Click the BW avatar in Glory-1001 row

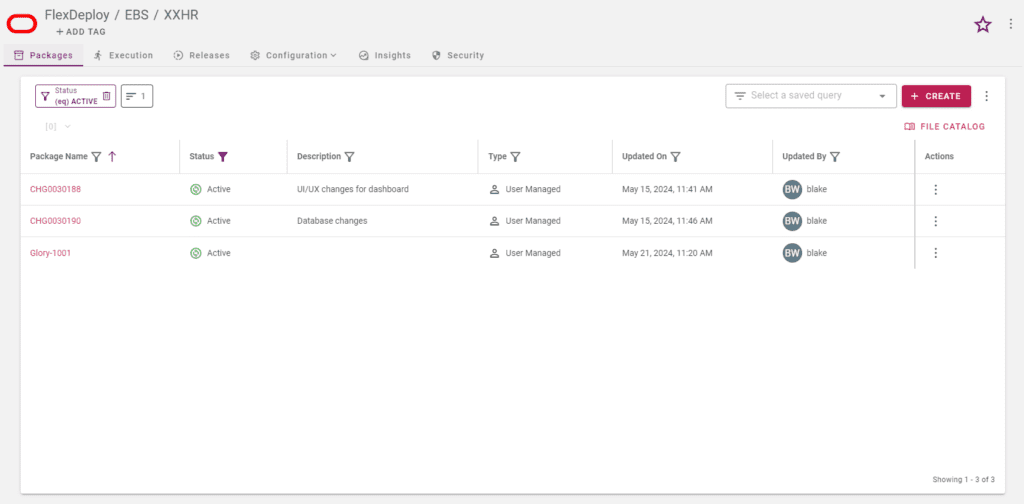[792, 253]
